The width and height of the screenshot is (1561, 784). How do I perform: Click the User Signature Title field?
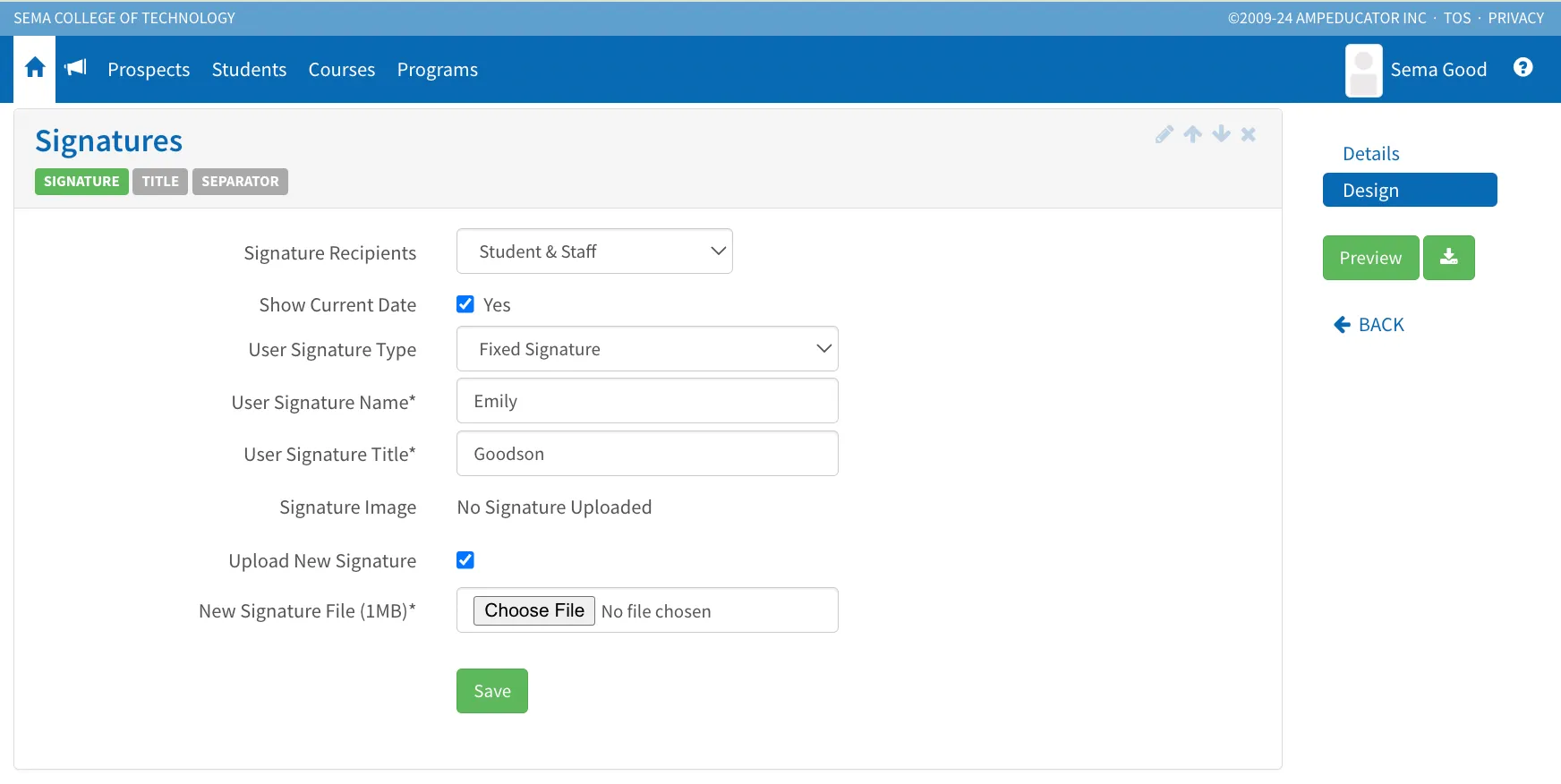(x=647, y=454)
